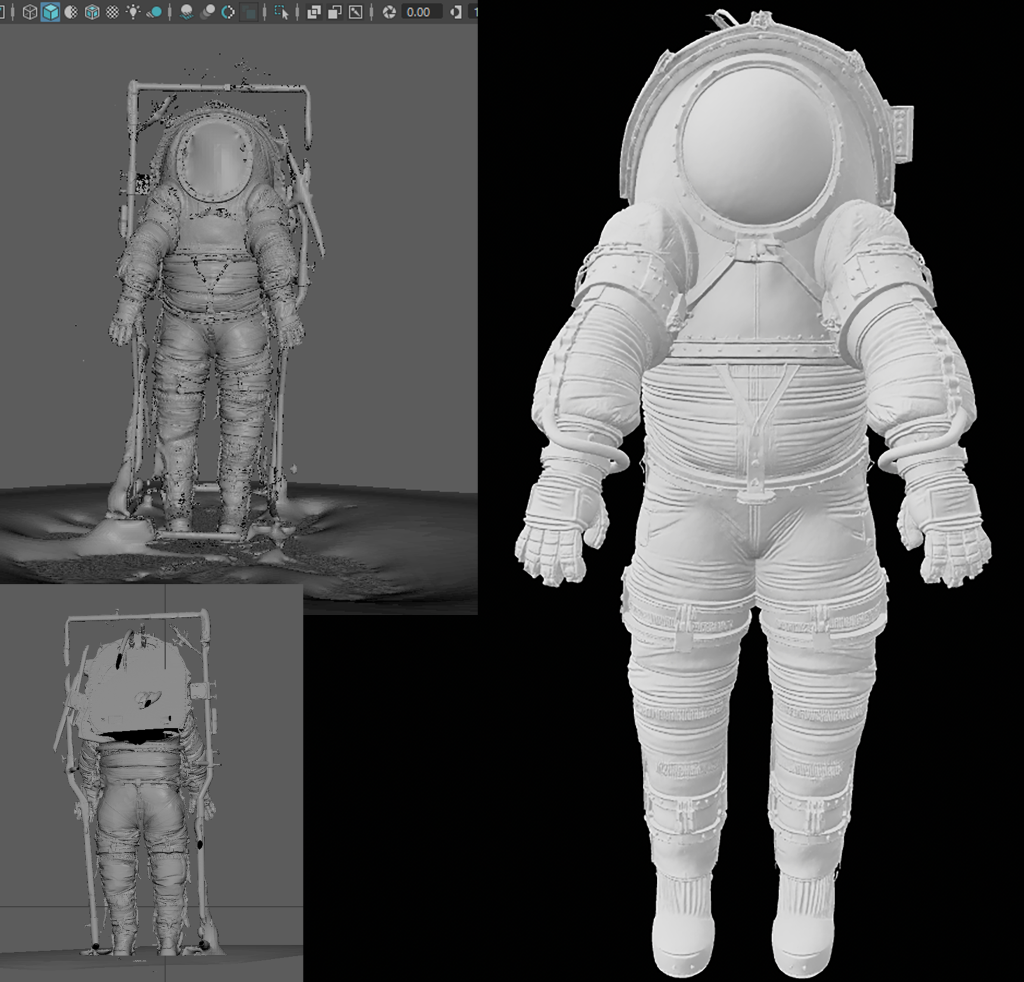Toggle screen-space ambient occlusion
The image size is (1024, 982).
(187, 13)
